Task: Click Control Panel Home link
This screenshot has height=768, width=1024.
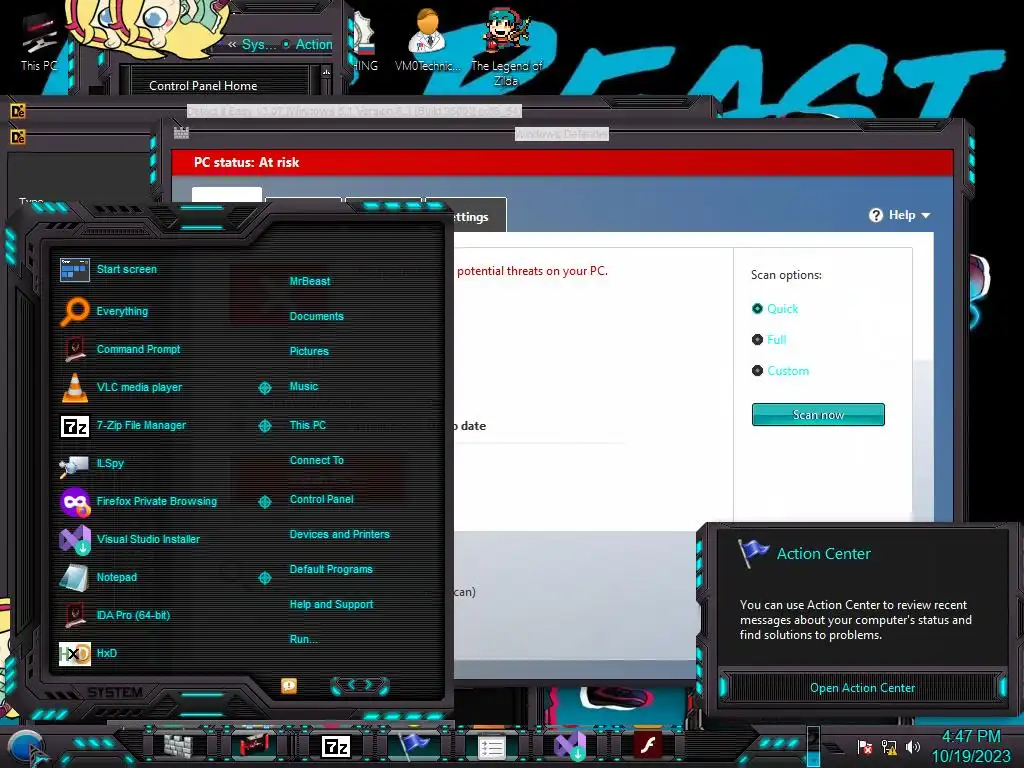Action: [x=203, y=86]
